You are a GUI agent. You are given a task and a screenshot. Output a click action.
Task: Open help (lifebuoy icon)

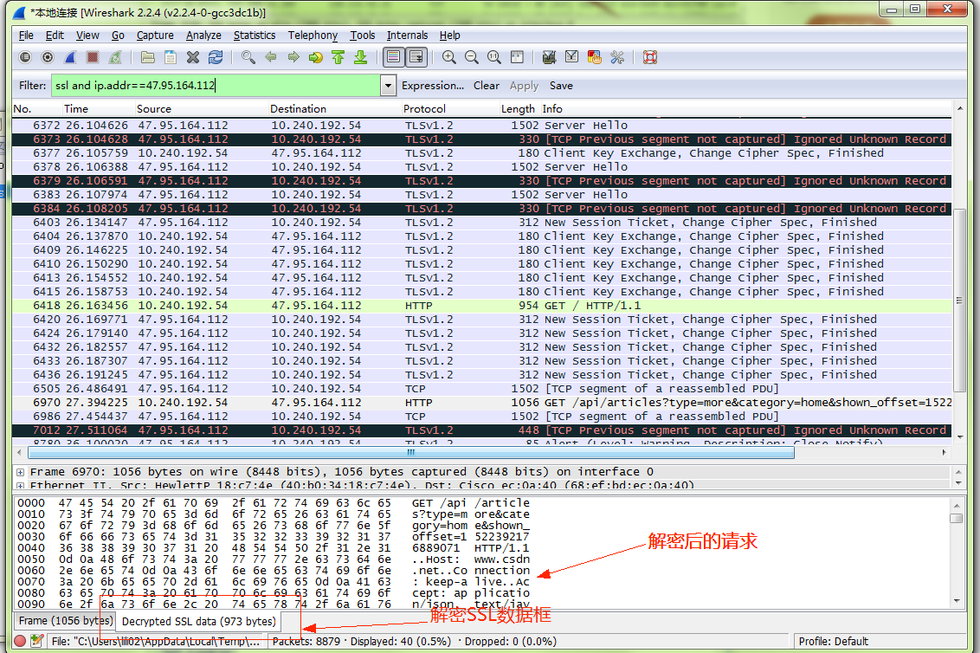pos(650,57)
